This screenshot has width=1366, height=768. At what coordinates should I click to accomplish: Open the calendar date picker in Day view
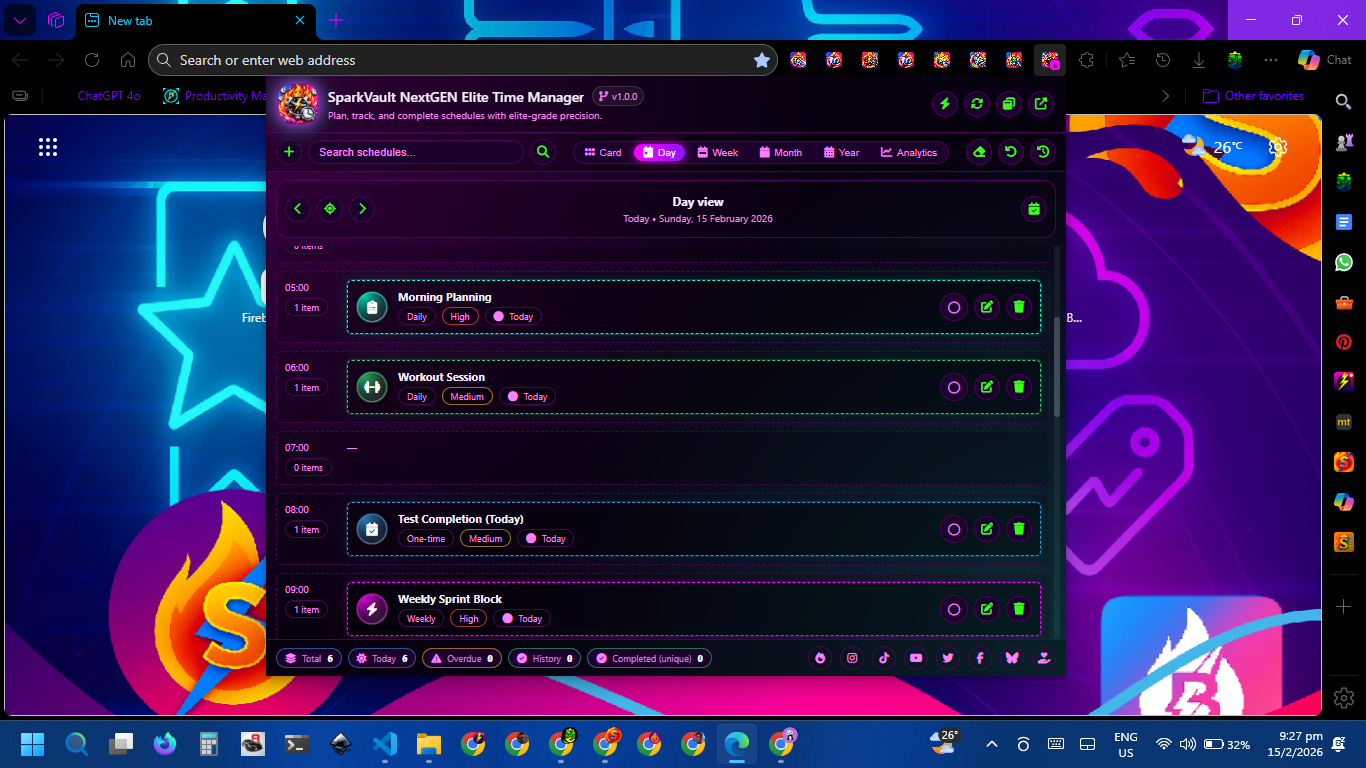(1034, 209)
